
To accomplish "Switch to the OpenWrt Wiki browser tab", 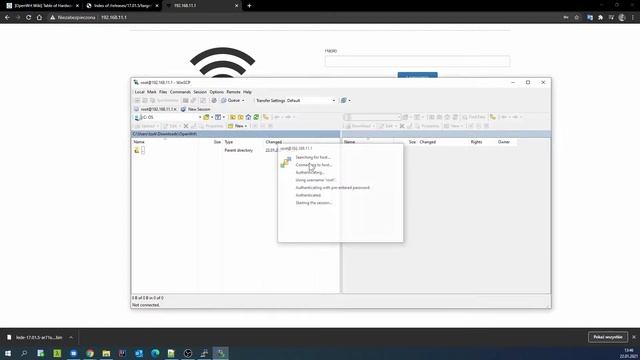I will click(x=42, y=6).
